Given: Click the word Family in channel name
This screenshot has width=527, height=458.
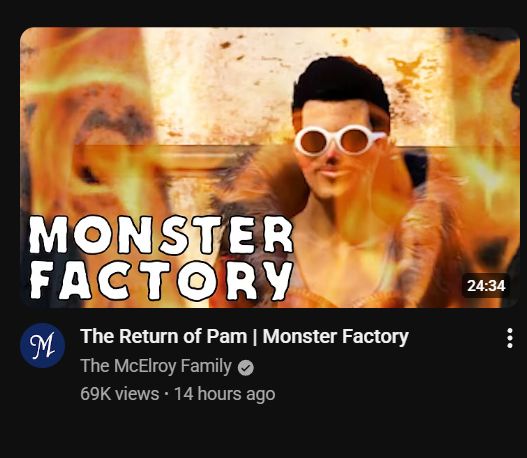Looking at the screenshot, I should tap(206, 366).
